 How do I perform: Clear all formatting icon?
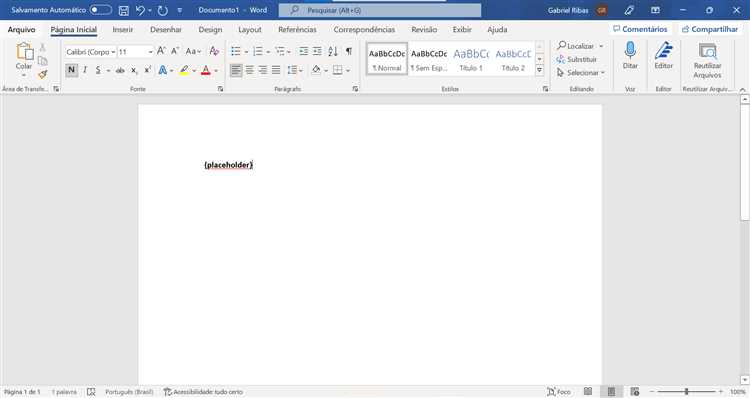pos(214,51)
